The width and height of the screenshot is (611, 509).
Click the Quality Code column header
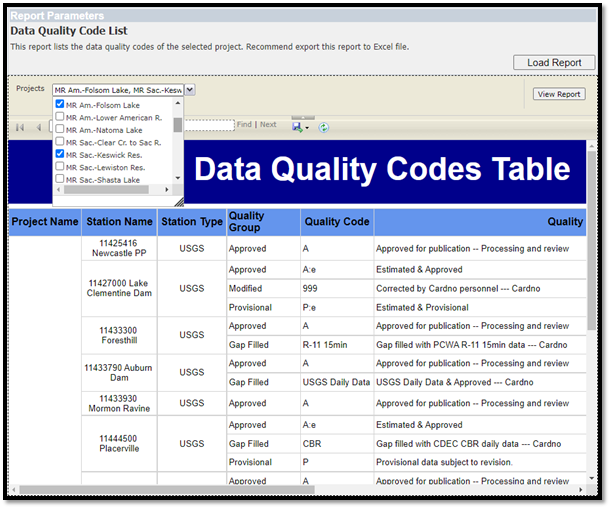point(337,222)
